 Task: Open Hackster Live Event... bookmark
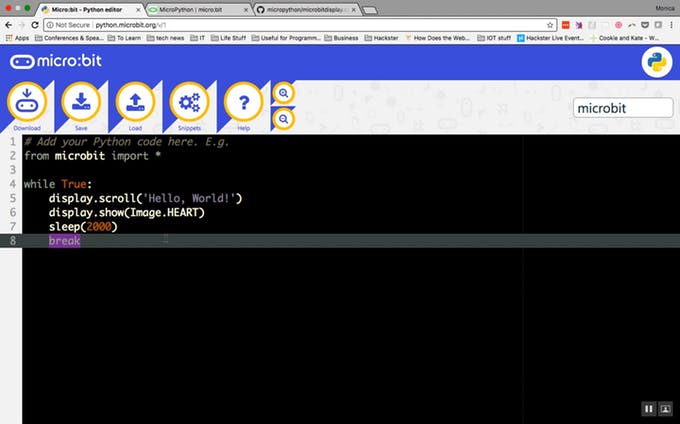[550, 38]
